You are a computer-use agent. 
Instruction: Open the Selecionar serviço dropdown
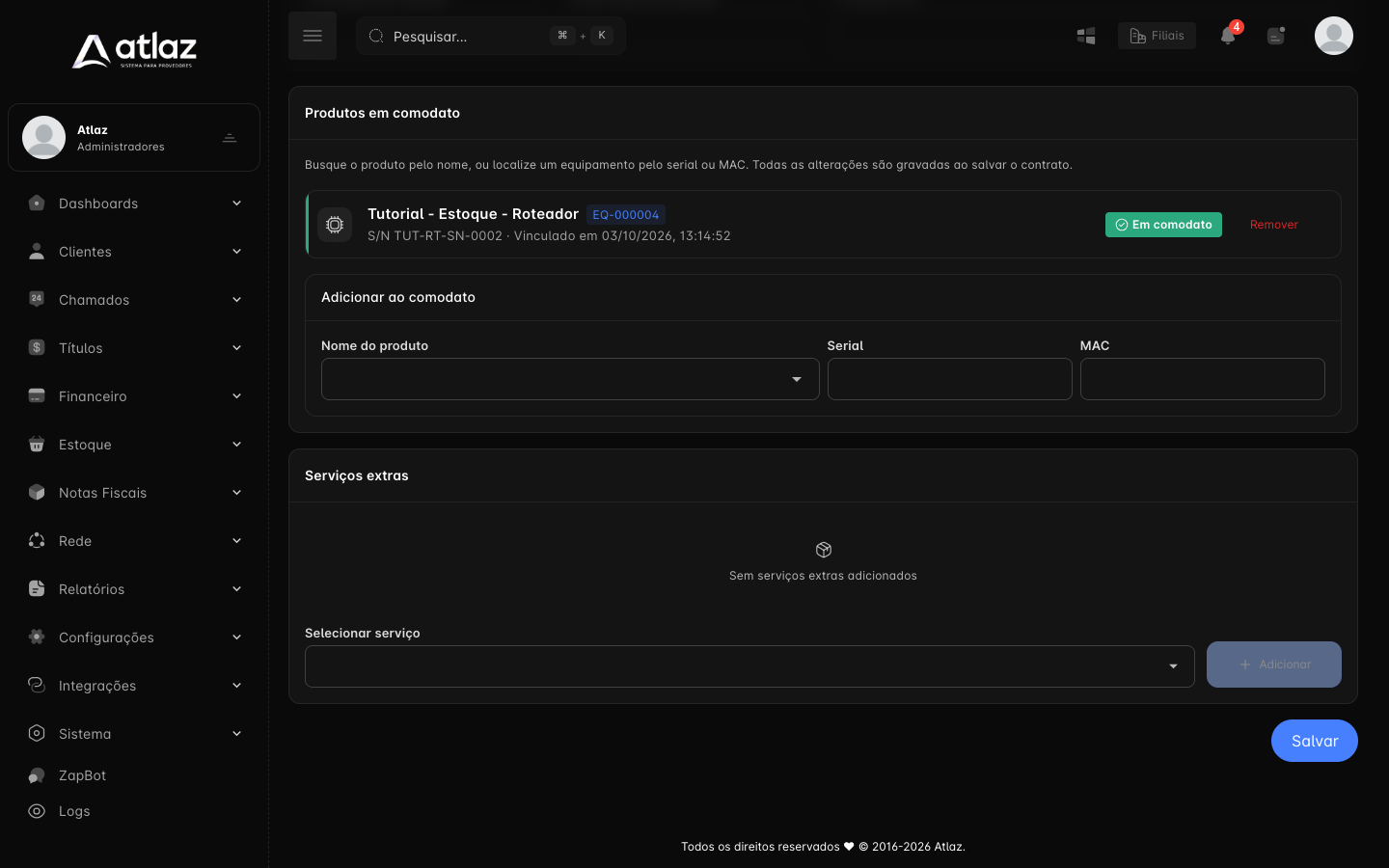[749, 666]
